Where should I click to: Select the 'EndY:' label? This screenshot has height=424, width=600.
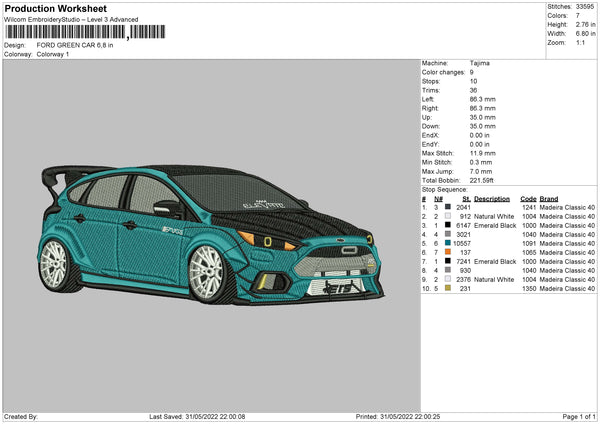point(430,144)
